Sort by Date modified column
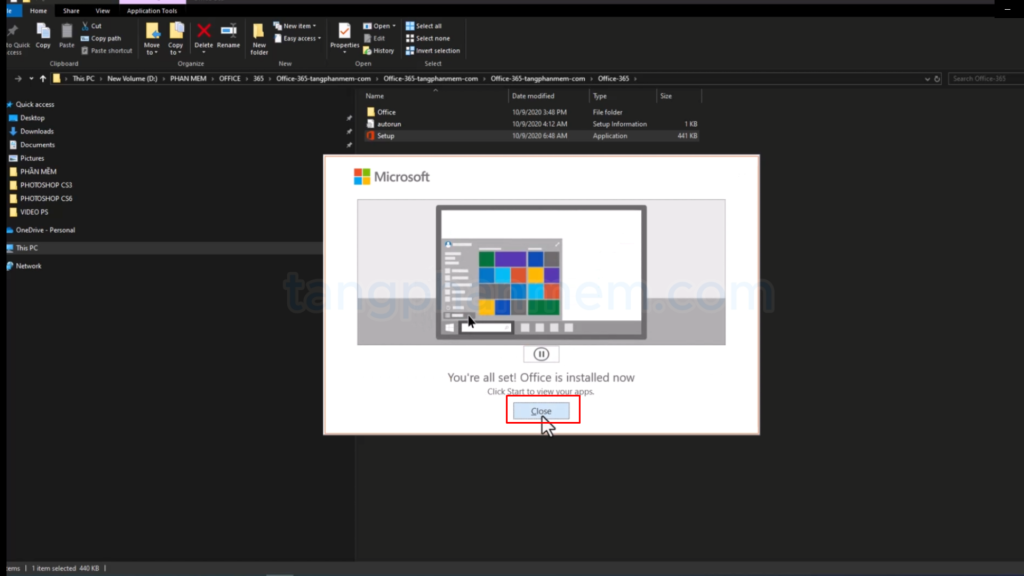This screenshot has width=1024, height=576. [x=533, y=96]
